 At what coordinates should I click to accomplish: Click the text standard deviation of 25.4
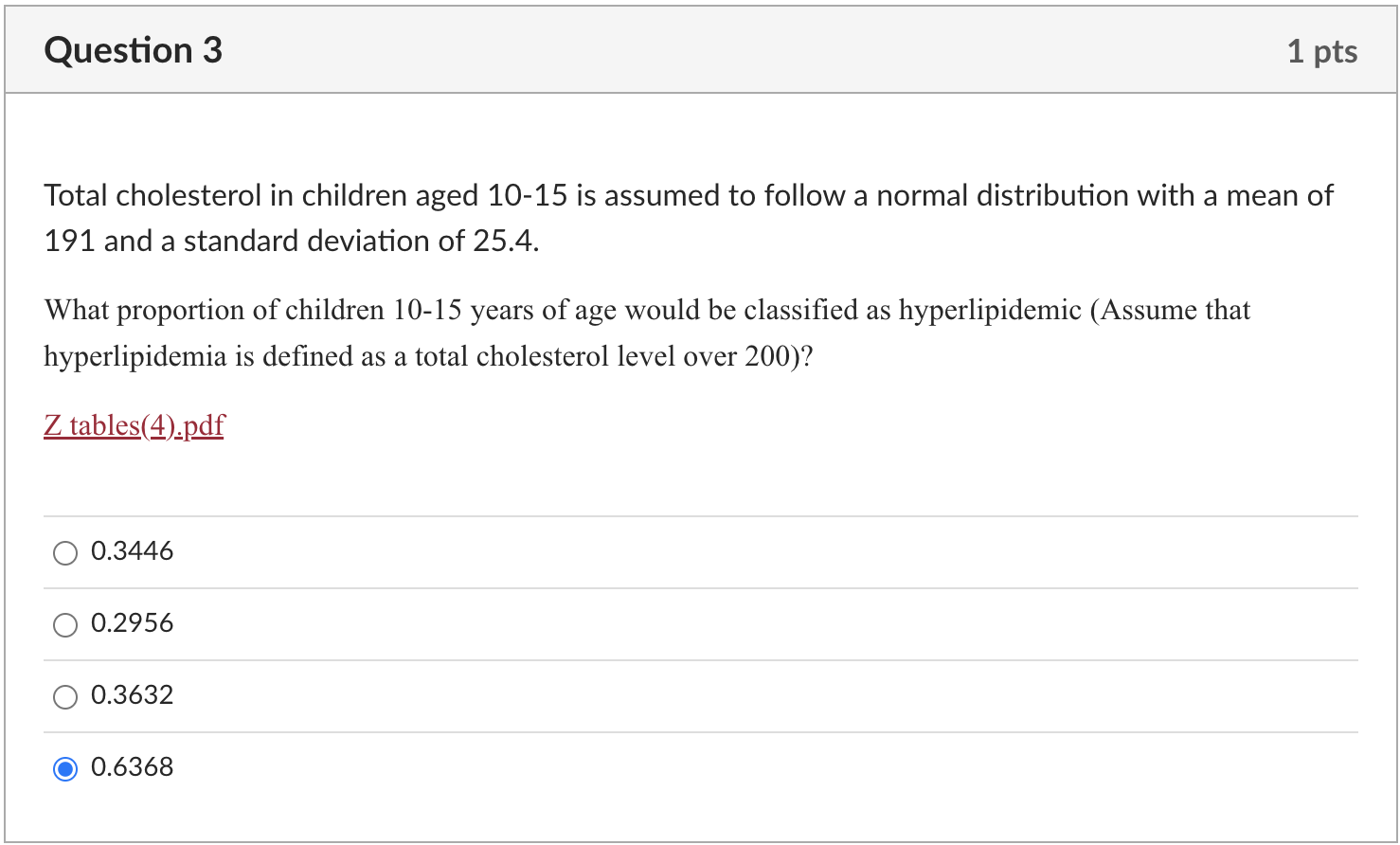(361, 241)
